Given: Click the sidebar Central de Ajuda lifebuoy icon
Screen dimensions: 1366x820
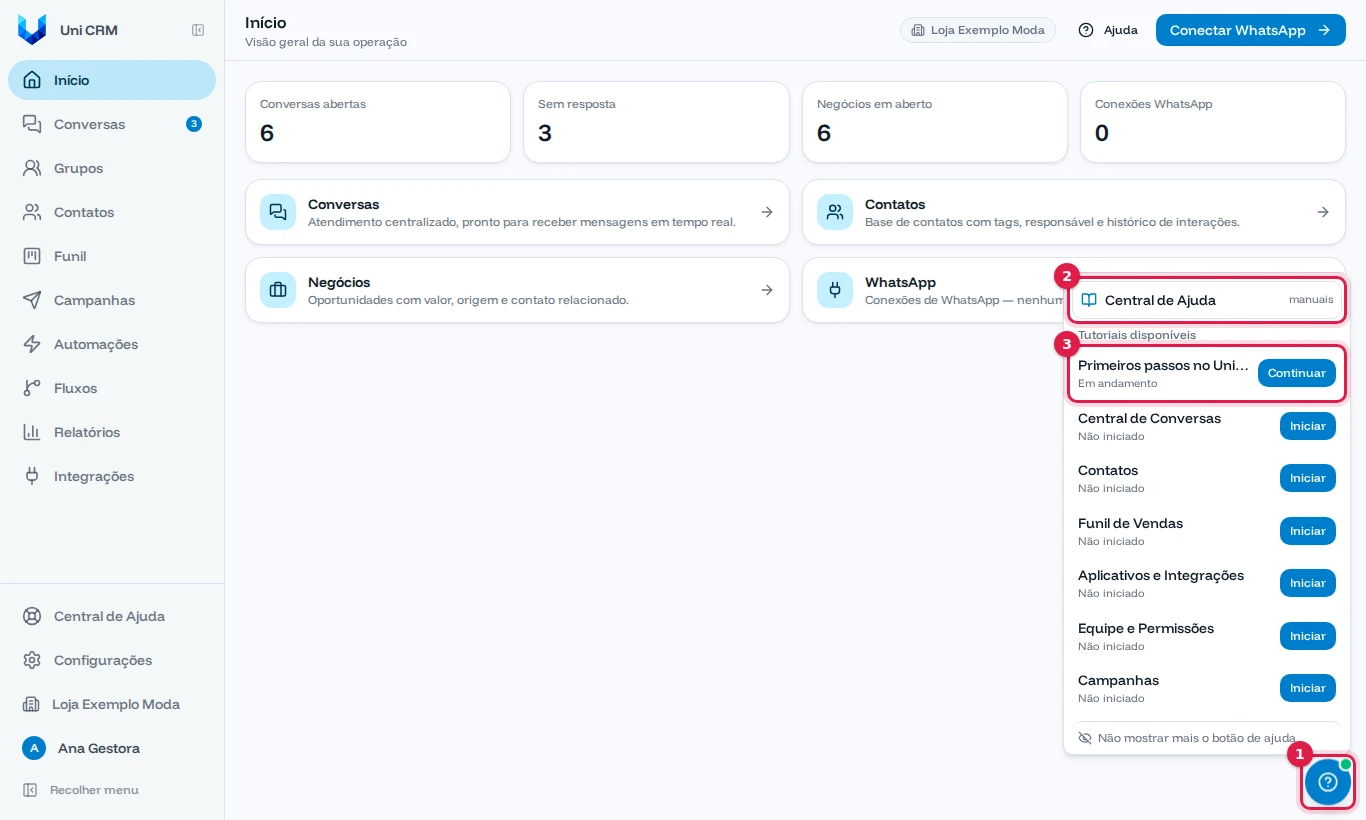Looking at the screenshot, I should 32,616.
